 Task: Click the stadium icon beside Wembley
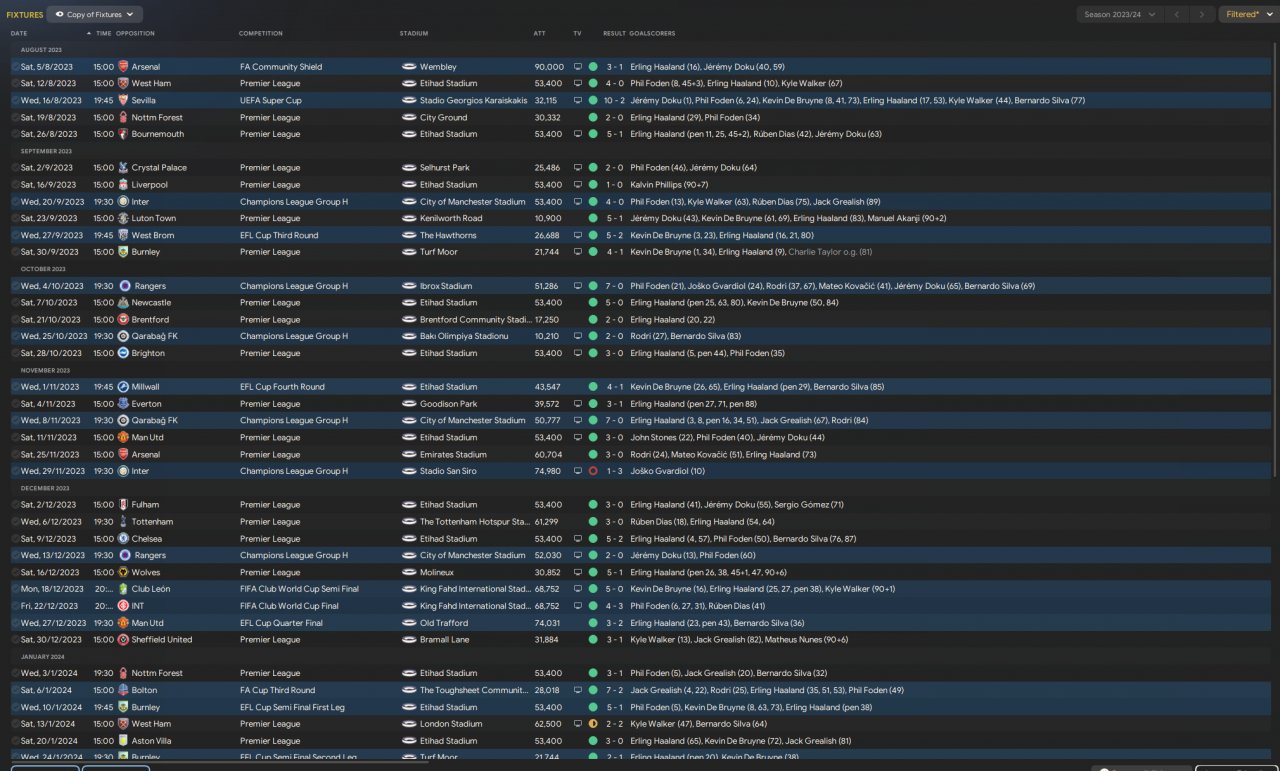409,67
